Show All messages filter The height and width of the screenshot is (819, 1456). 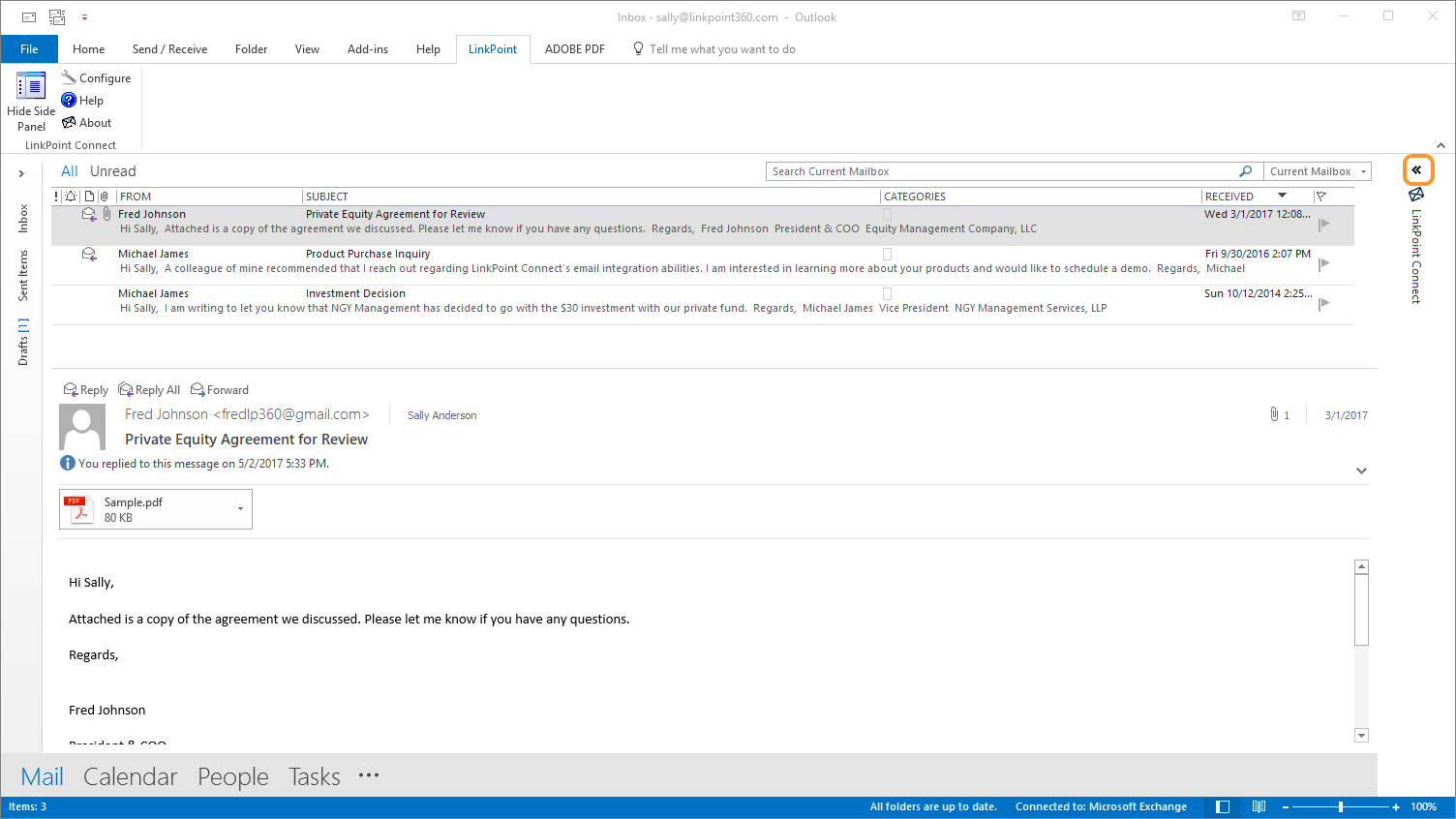70,171
